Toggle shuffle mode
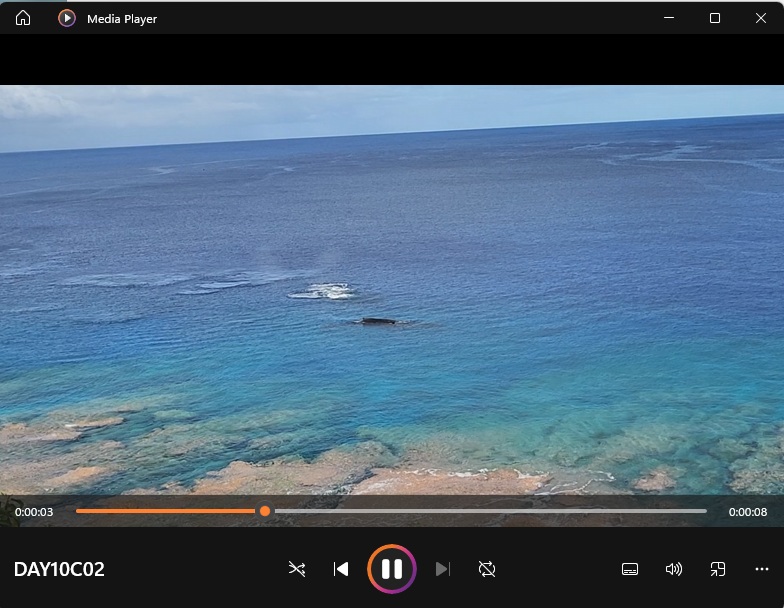Screen dimensions: 784x608 coord(297,569)
